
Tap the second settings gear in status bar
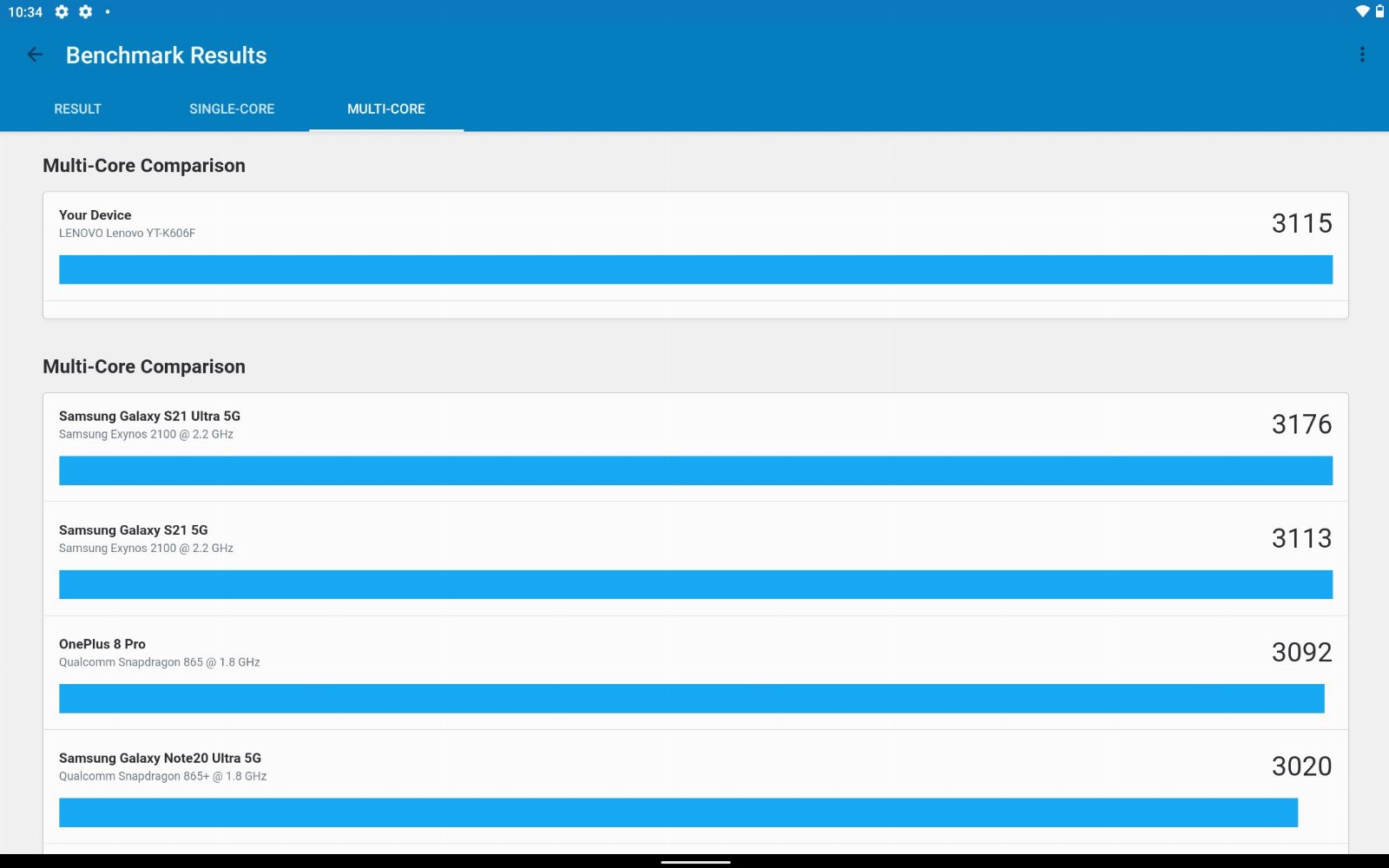click(x=85, y=12)
